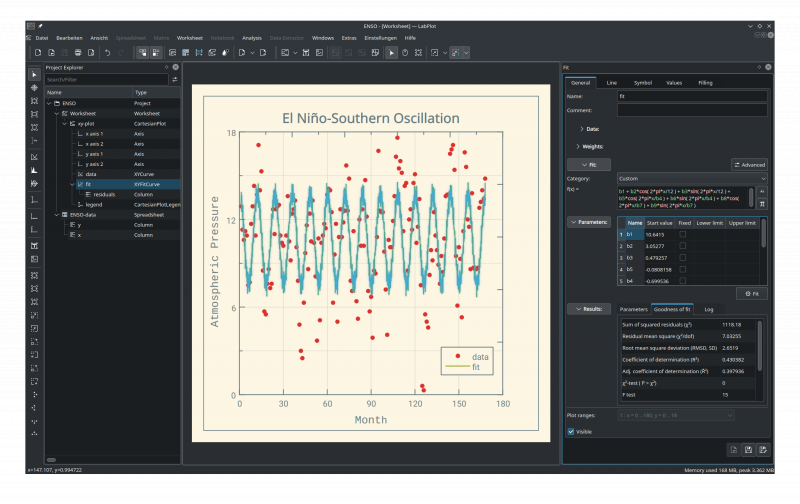Show the Parameters results tab
This screenshot has width=800, height=504.
pos(633,309)
